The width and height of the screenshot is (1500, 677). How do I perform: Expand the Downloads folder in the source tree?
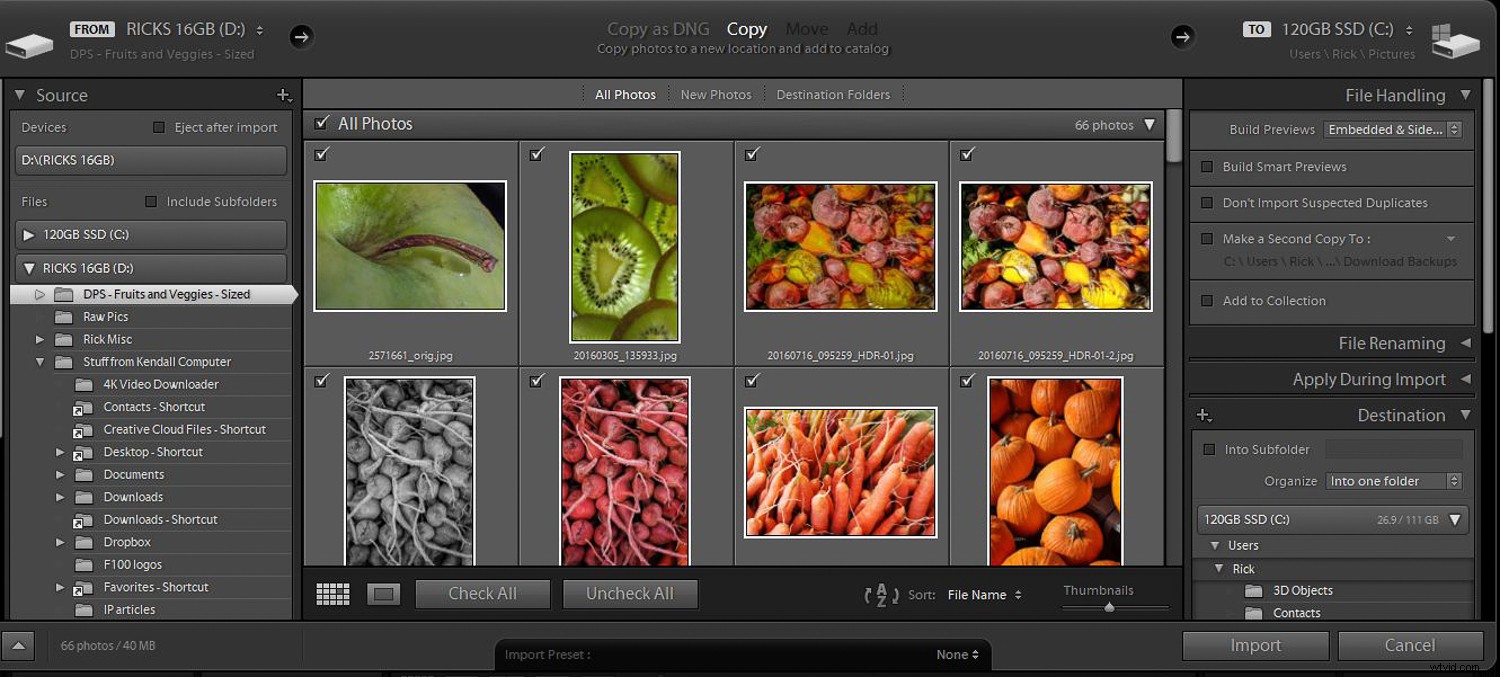click(x=60, y=497)
